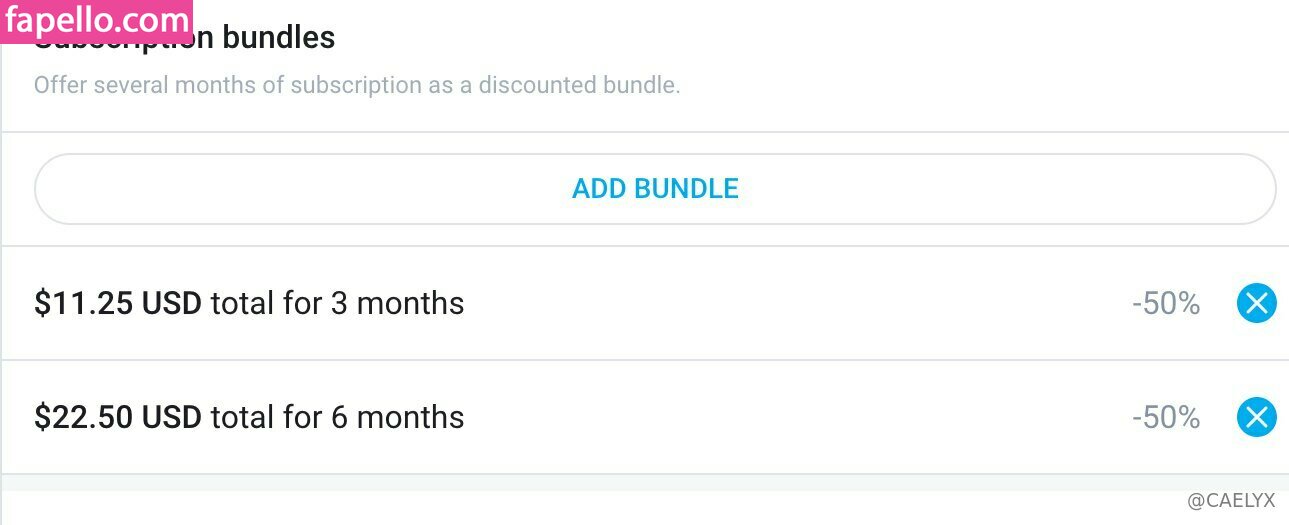Click the word "bundles" in the heading
Image resolution: width=1289 pixels, height=525 pixels.
click(278, 38)
